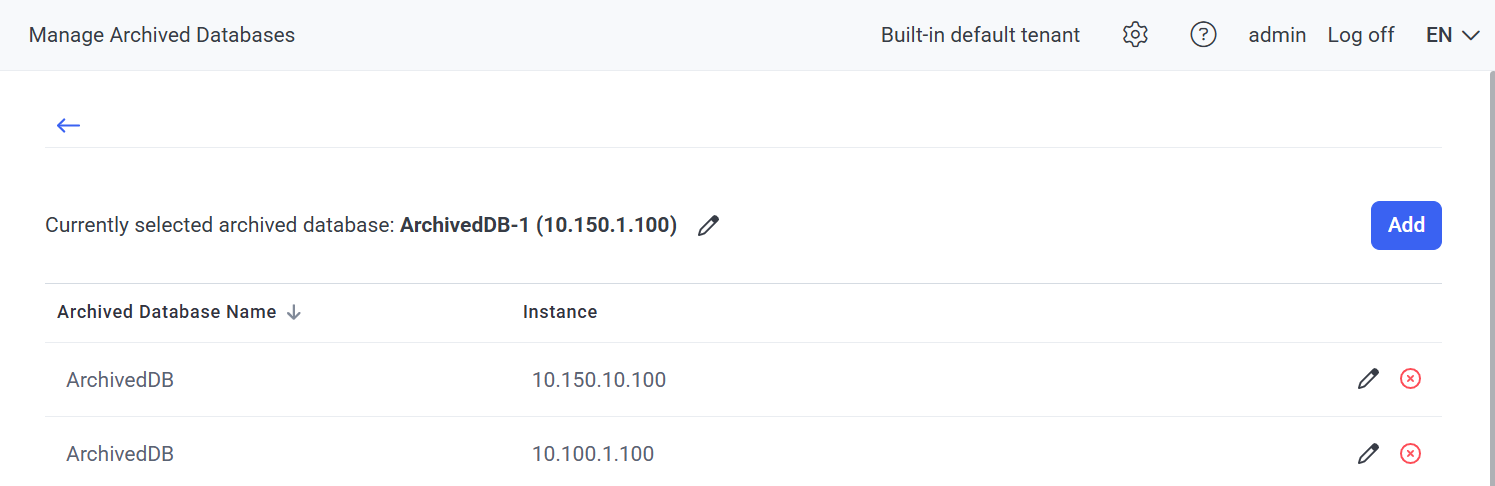
Task: Edit the archived database with instance 10.100.1.100
Action: (1368, 454)
